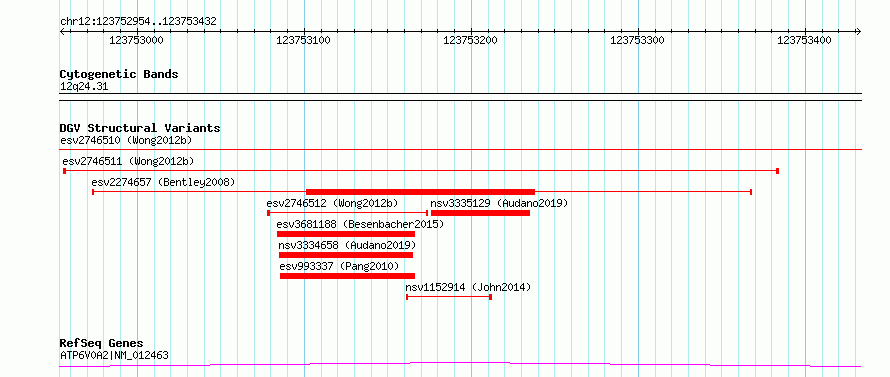Click the thick bar of esv2274657
This screenshot has width=890, height=377.
pos(421,192)
